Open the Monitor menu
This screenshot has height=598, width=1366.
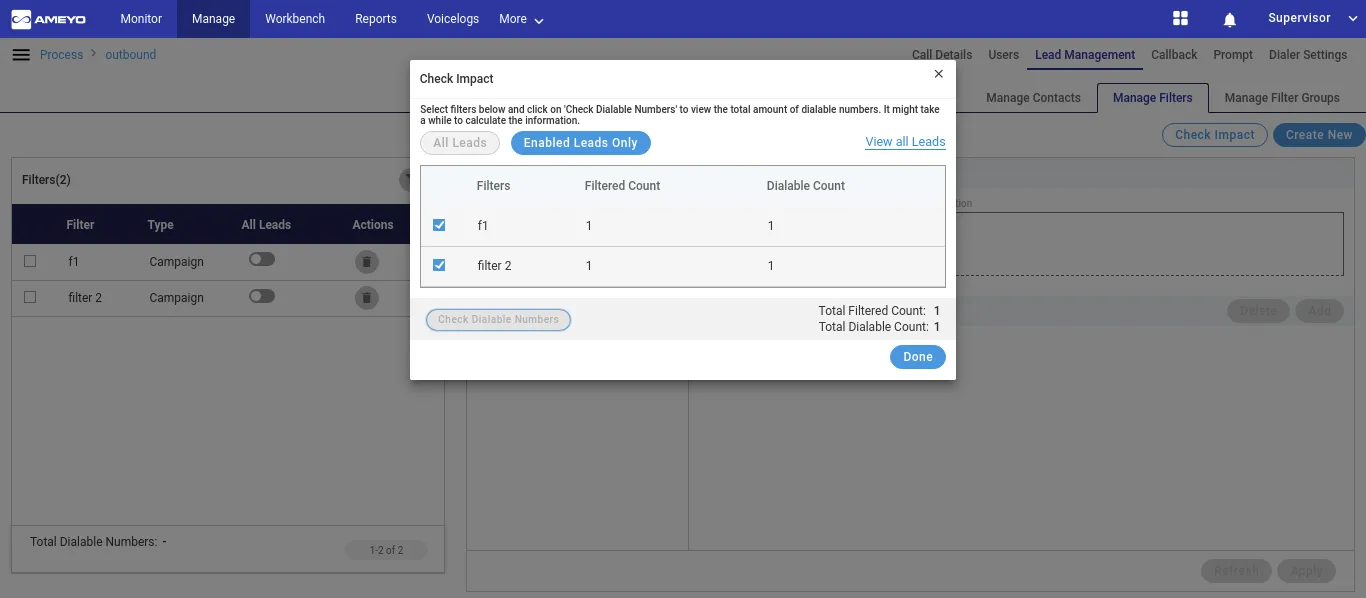pos(141,19)
